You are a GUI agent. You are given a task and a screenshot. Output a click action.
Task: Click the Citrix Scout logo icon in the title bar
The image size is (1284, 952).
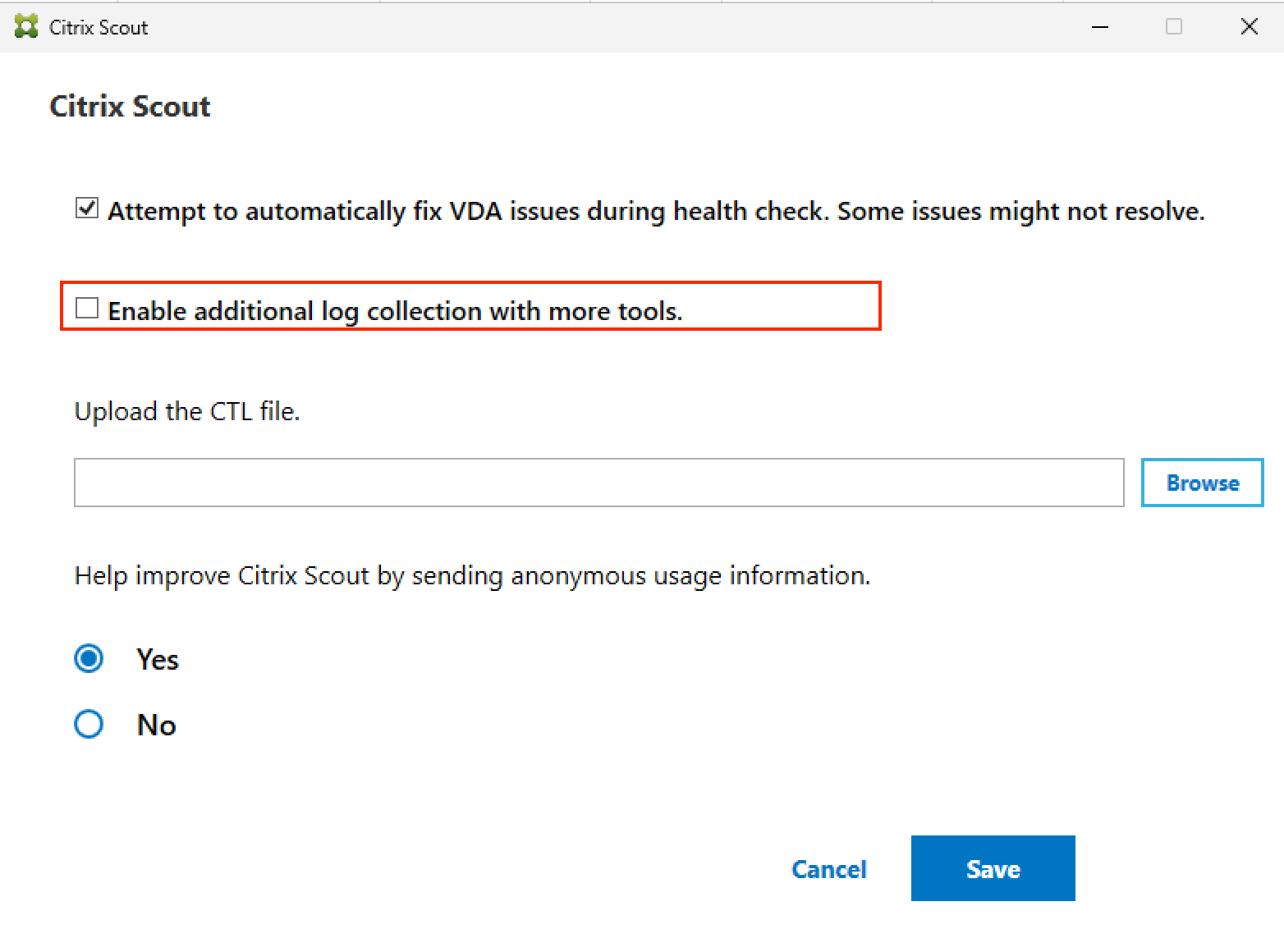click(x=25, y=26)
